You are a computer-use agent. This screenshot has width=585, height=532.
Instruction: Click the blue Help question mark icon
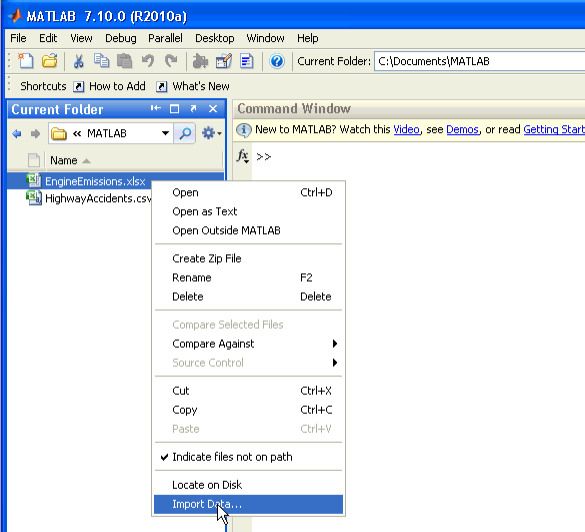277,61
